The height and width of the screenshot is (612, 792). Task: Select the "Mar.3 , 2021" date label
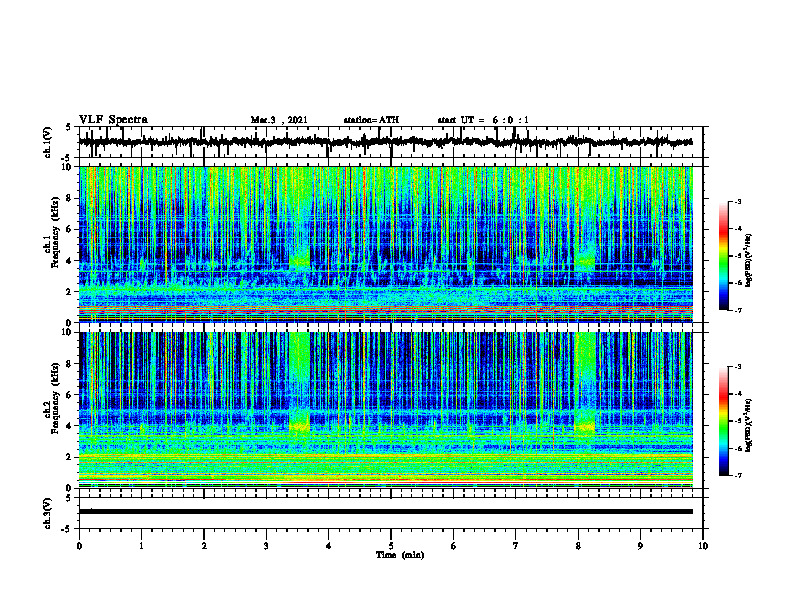coord(279,120)
